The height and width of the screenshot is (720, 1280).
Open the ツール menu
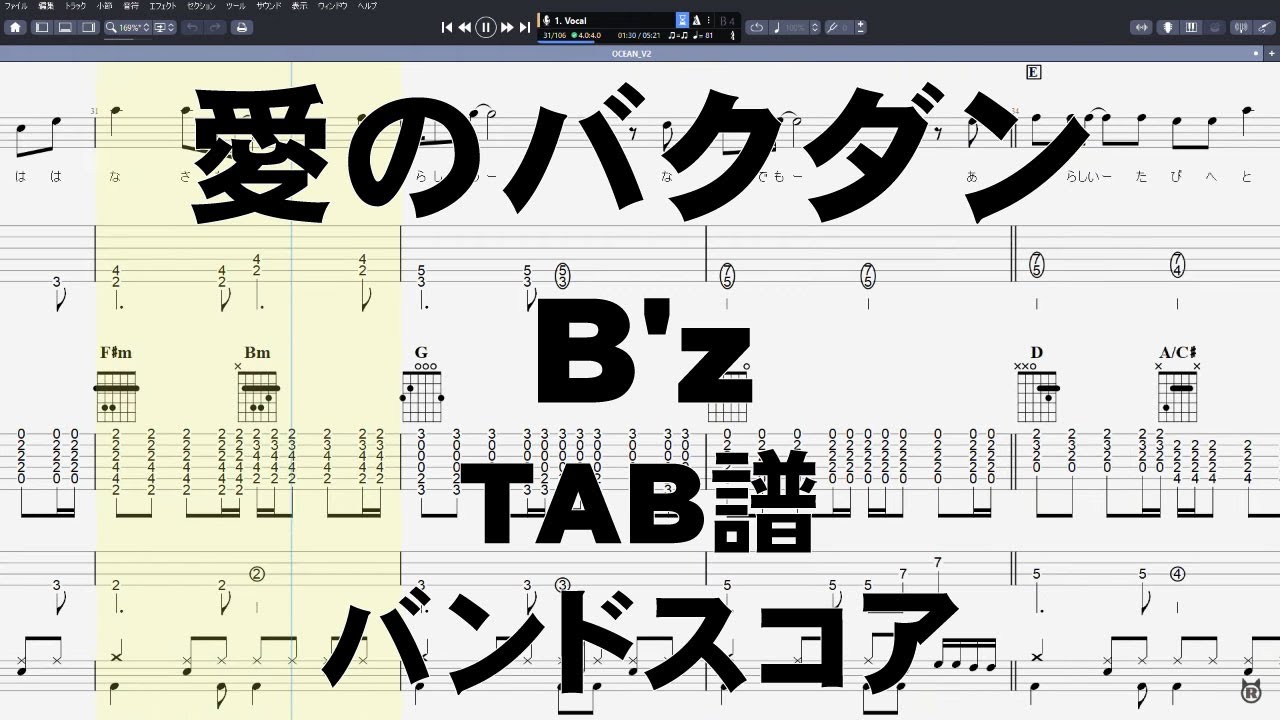click(x=236, y=5)
